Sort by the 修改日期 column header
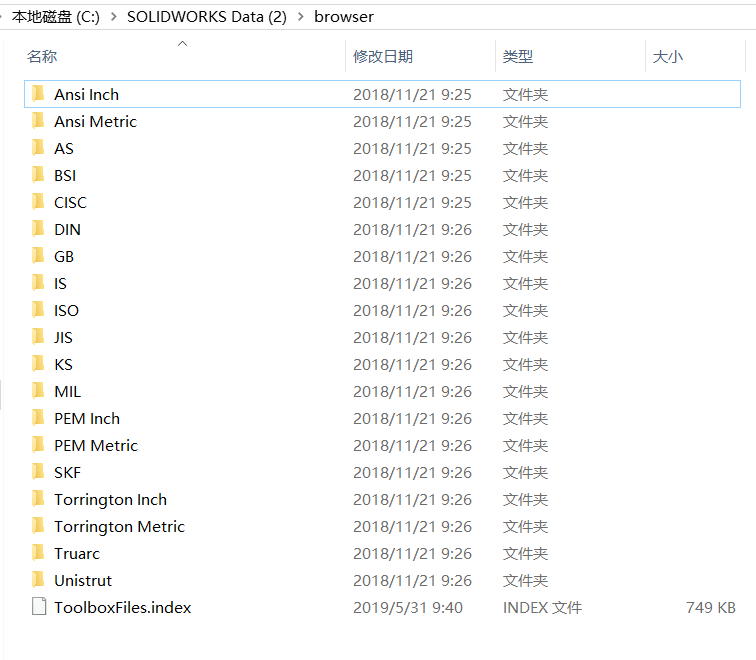This screenshot has height=660, width=756. point(383,56)
